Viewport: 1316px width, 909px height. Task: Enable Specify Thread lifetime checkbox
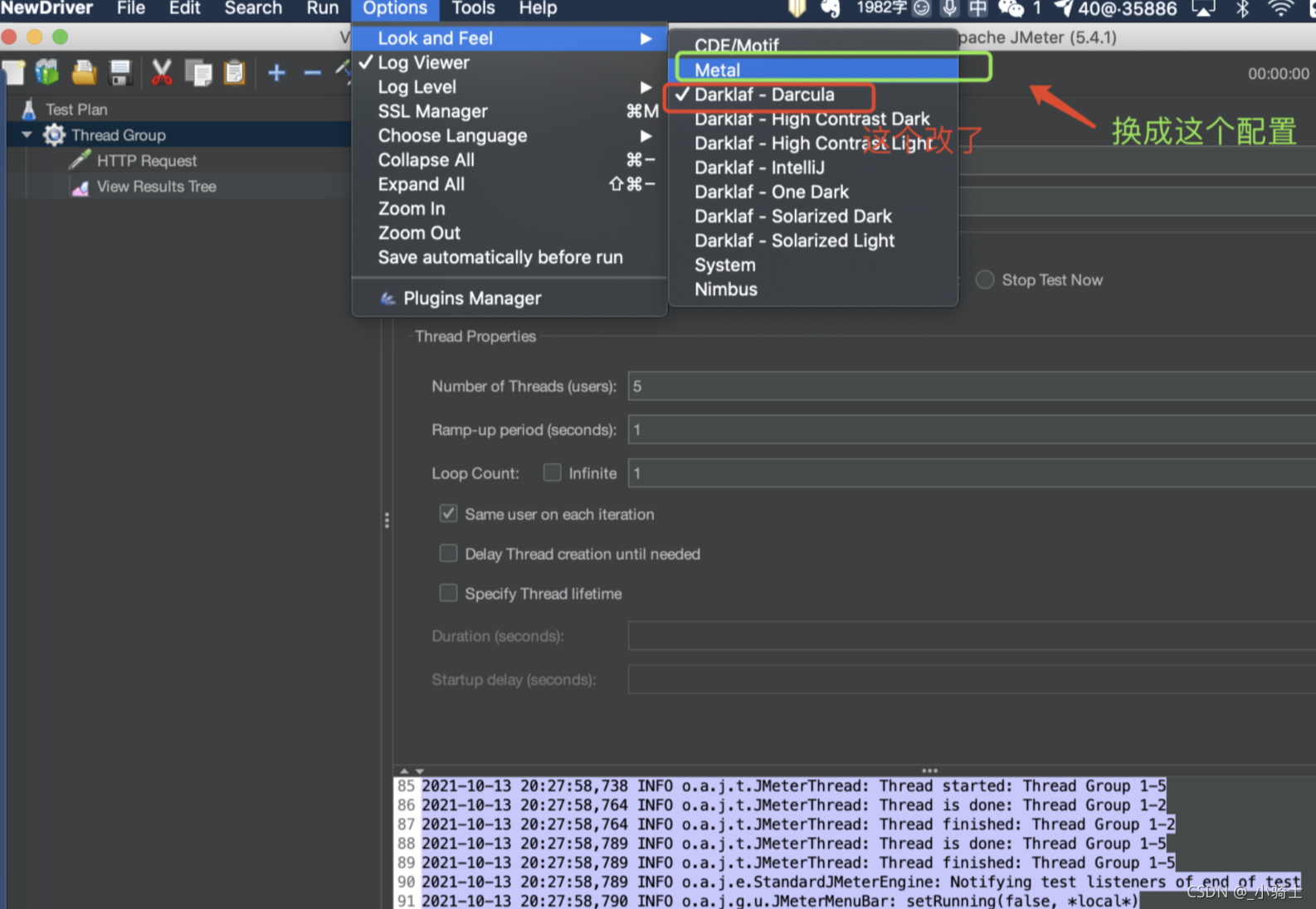448,593
